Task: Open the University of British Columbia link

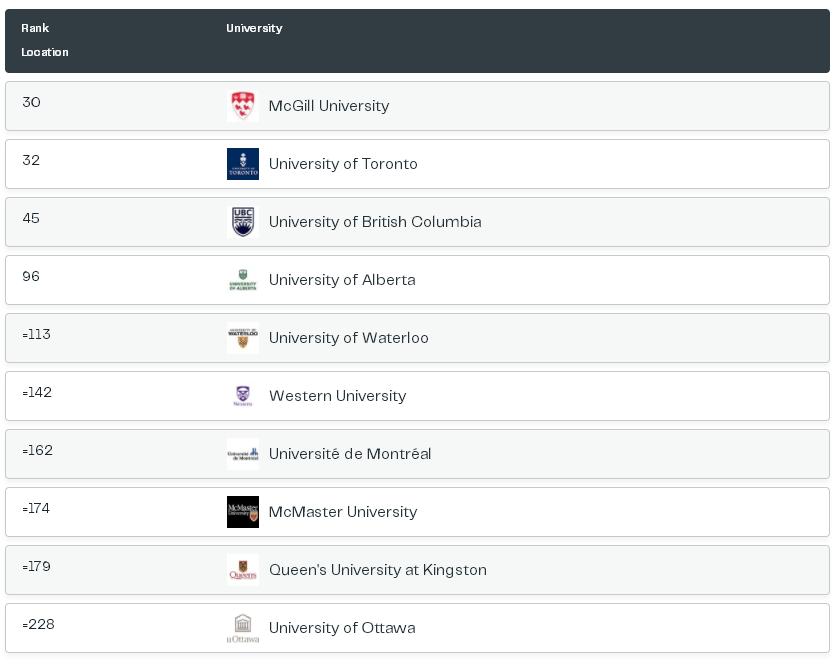Action: (x=375, y=222)
